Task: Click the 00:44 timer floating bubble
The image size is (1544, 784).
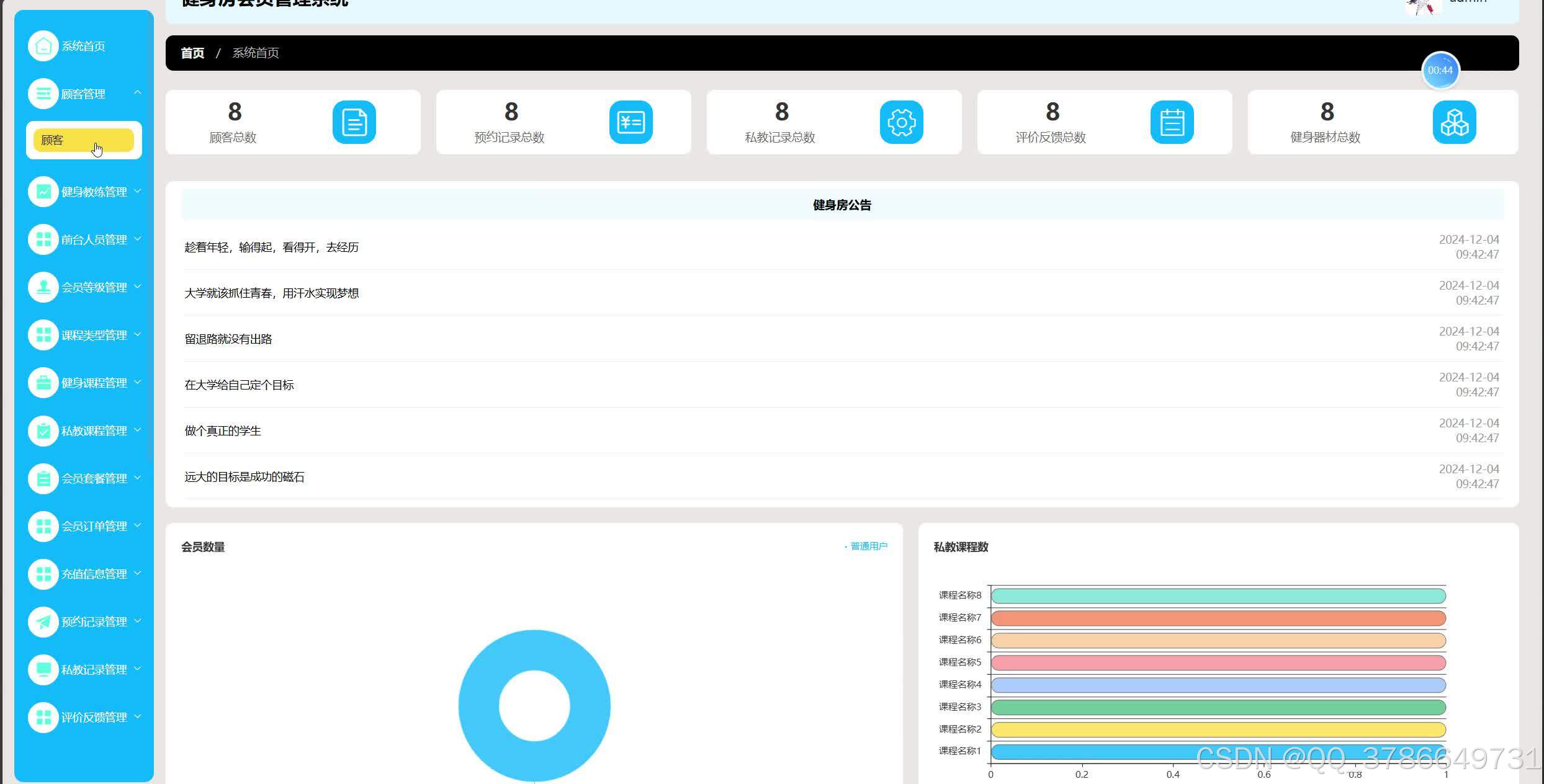Action: tap(1440, 71)
